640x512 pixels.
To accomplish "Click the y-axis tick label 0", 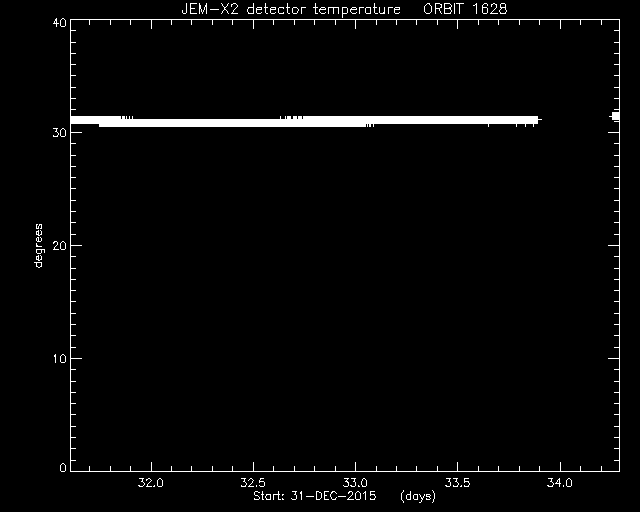I will coord(63,467).
